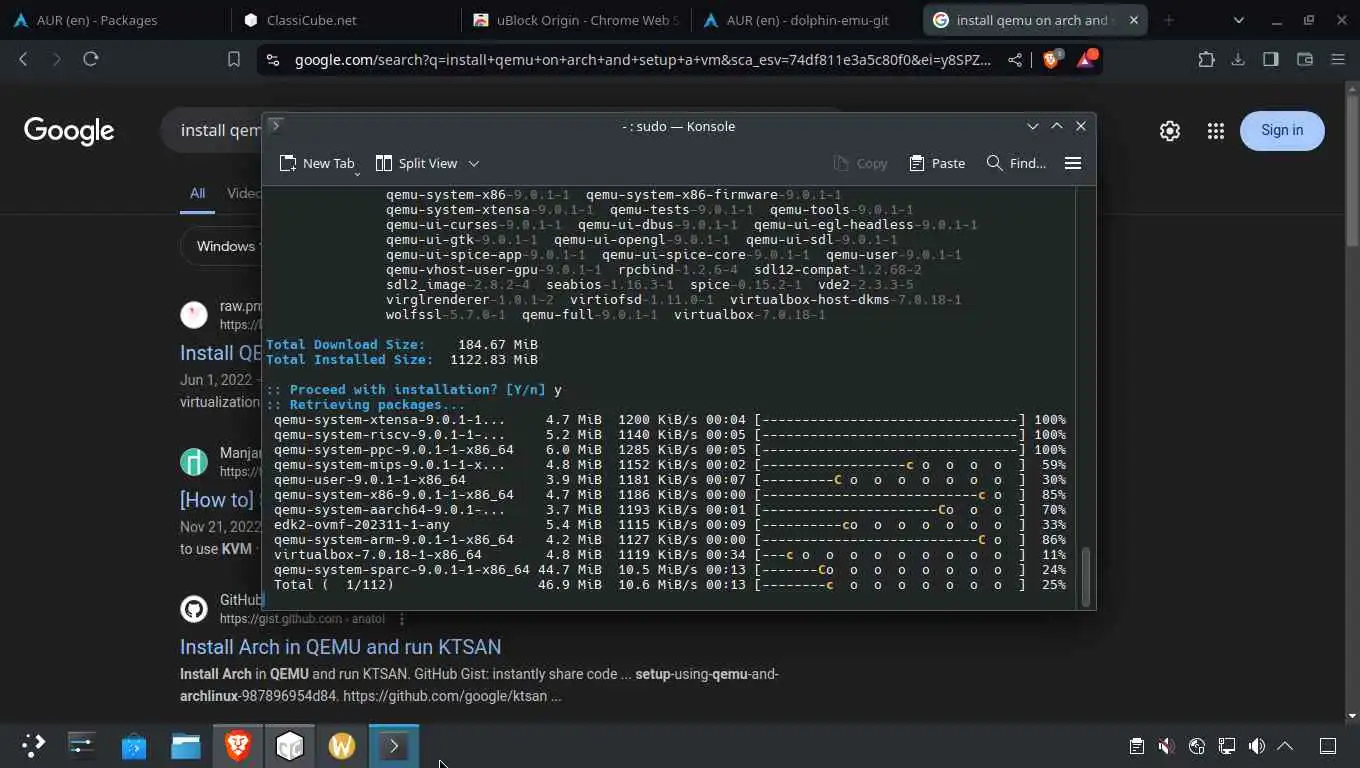Click the Windows filter chip
The image size is (1360, 768).
(x=222, y=246)
